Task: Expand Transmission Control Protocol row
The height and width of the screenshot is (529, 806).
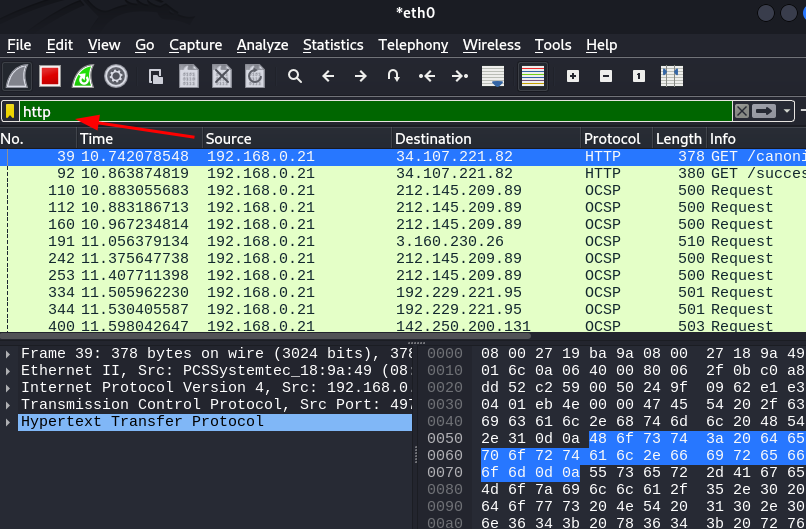Action: pyautogui.click(x=8, y=405)
